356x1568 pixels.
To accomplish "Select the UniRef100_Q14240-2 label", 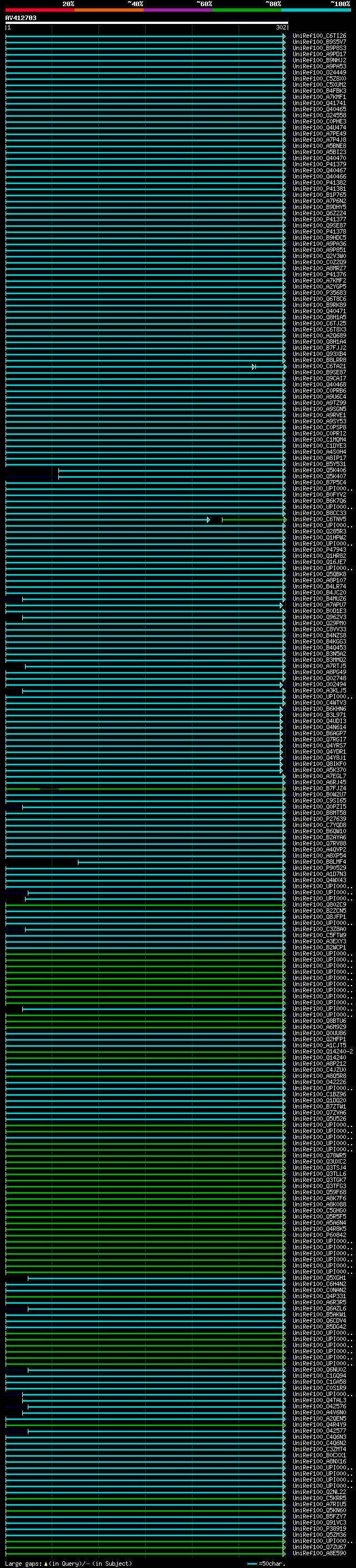I will pyautogui.click(x=323, y=1051).
